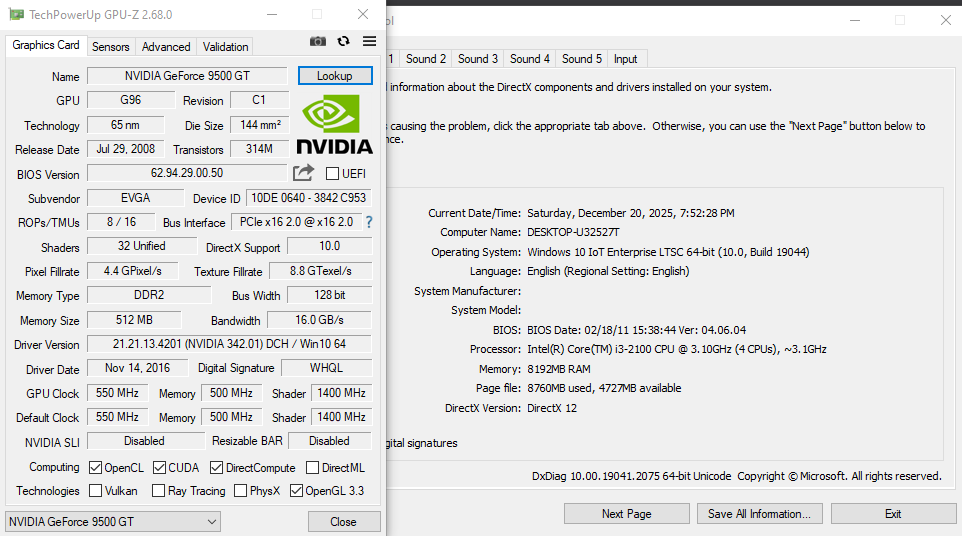Image resolution: width=962 pixels, height=536 pixels.
Task: Click the Resizable BAR field Disabled
Action: coord(329,441)
